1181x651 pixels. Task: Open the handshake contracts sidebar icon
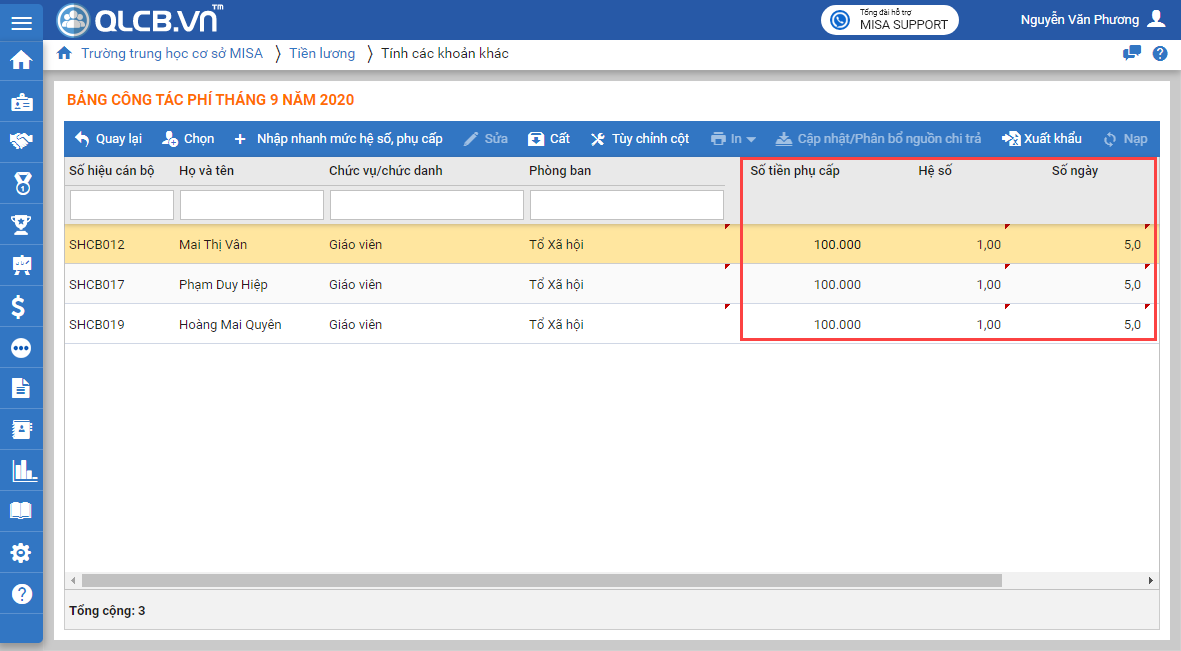click(x=21, y=142)
